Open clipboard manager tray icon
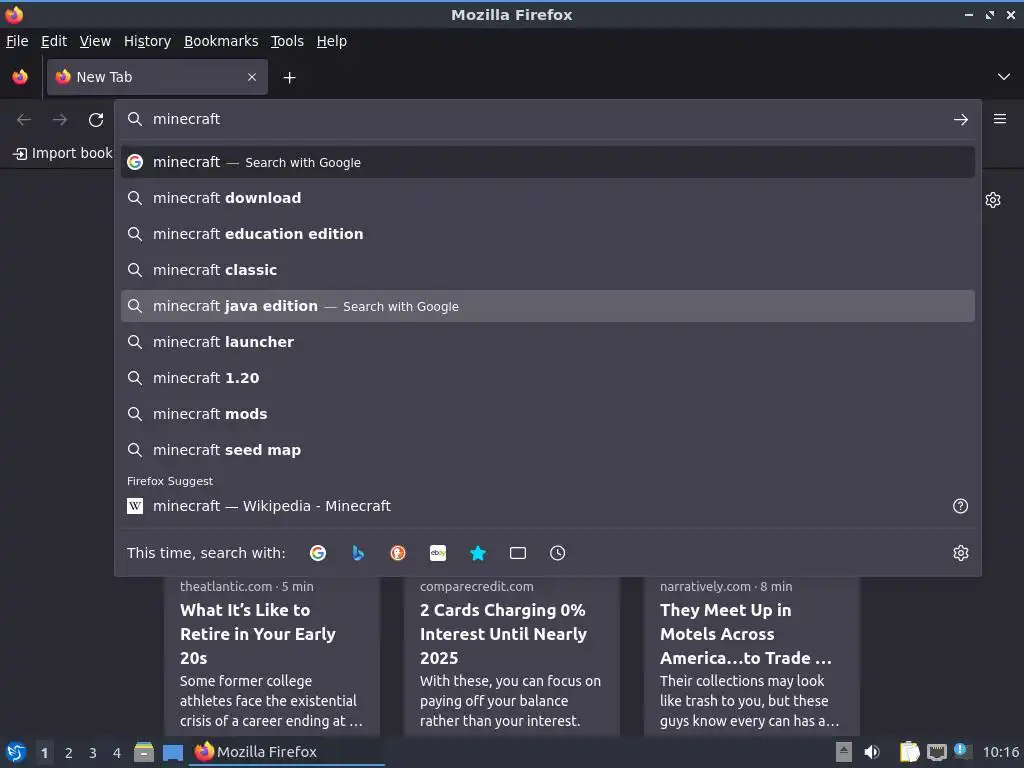Screen dimensions: 1024x768 [x=909, y=752]
